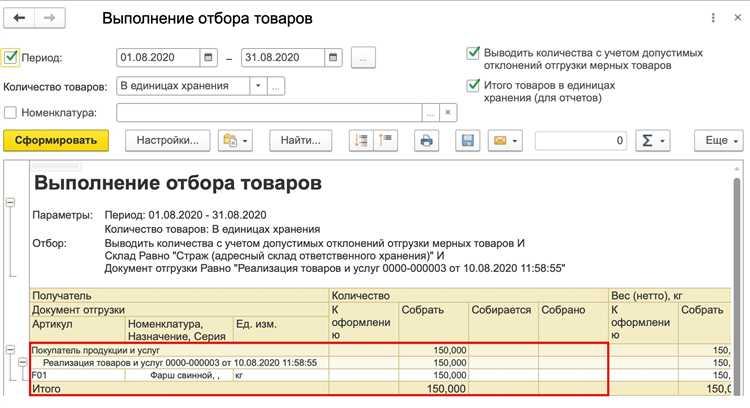
Task: Expand all groups icon in toolbar
Action: 361,141
